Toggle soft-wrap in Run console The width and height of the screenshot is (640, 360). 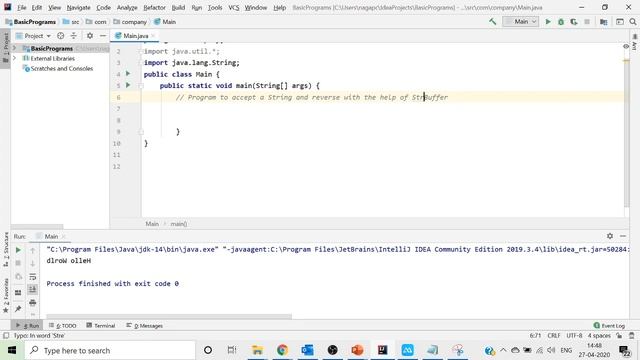(x=33, y=277)
